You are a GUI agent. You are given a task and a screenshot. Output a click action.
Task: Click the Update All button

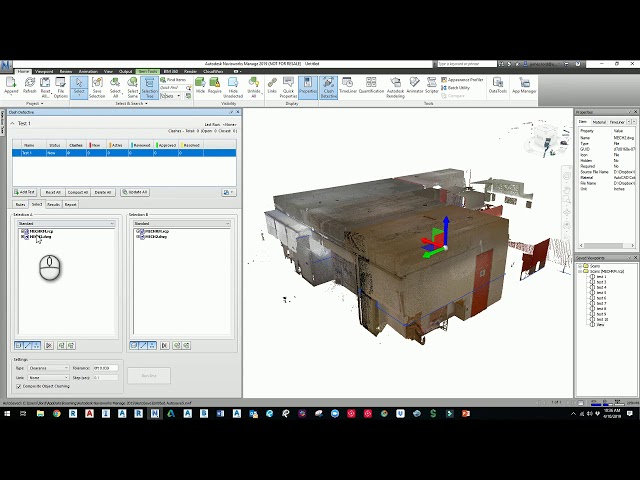[x=135, y=192]
